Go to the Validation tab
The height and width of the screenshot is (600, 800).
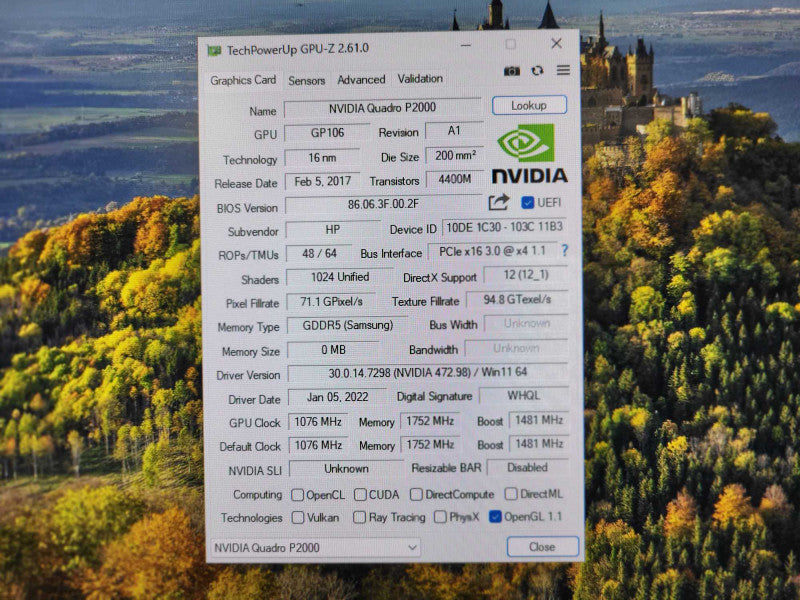[420, 79]
